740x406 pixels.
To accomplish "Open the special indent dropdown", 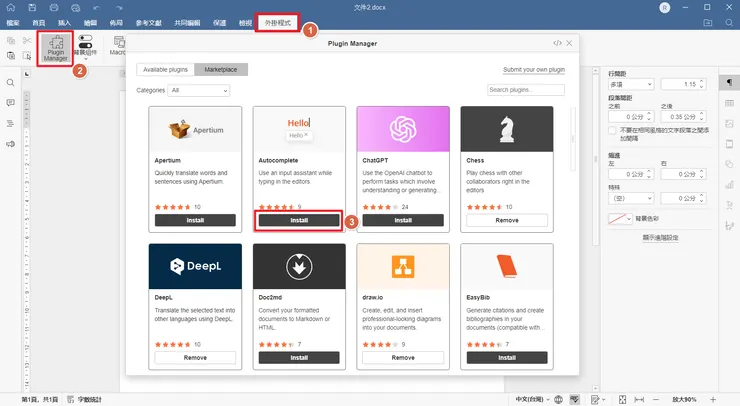I will point(631,198).
